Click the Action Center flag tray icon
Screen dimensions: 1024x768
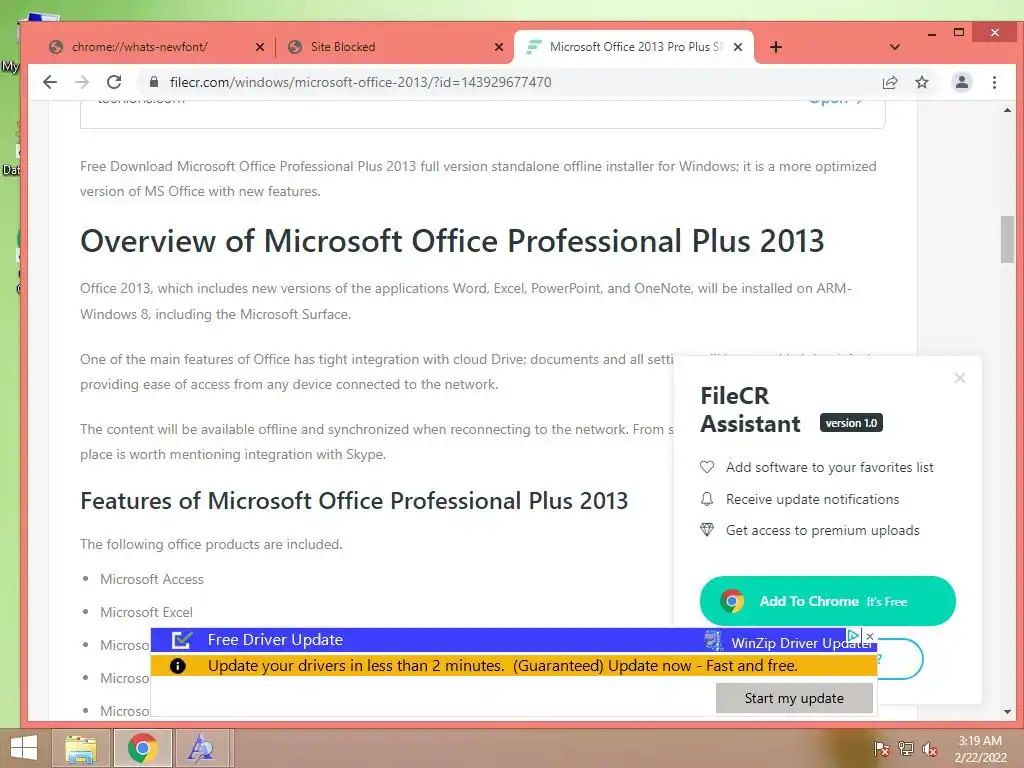pos(881,748)
